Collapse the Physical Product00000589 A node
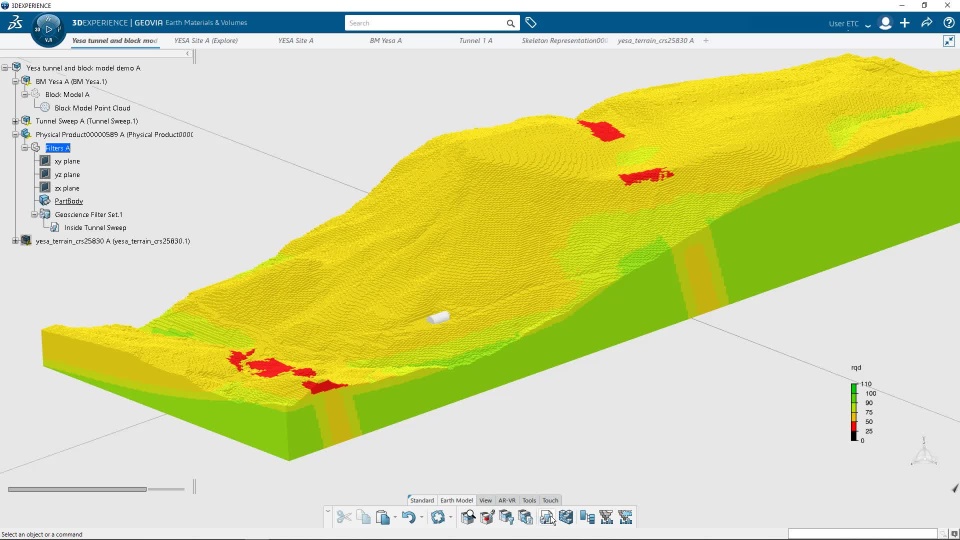This screenshot has height=540, width=960. pyautogui.click(x=15, y=134)
